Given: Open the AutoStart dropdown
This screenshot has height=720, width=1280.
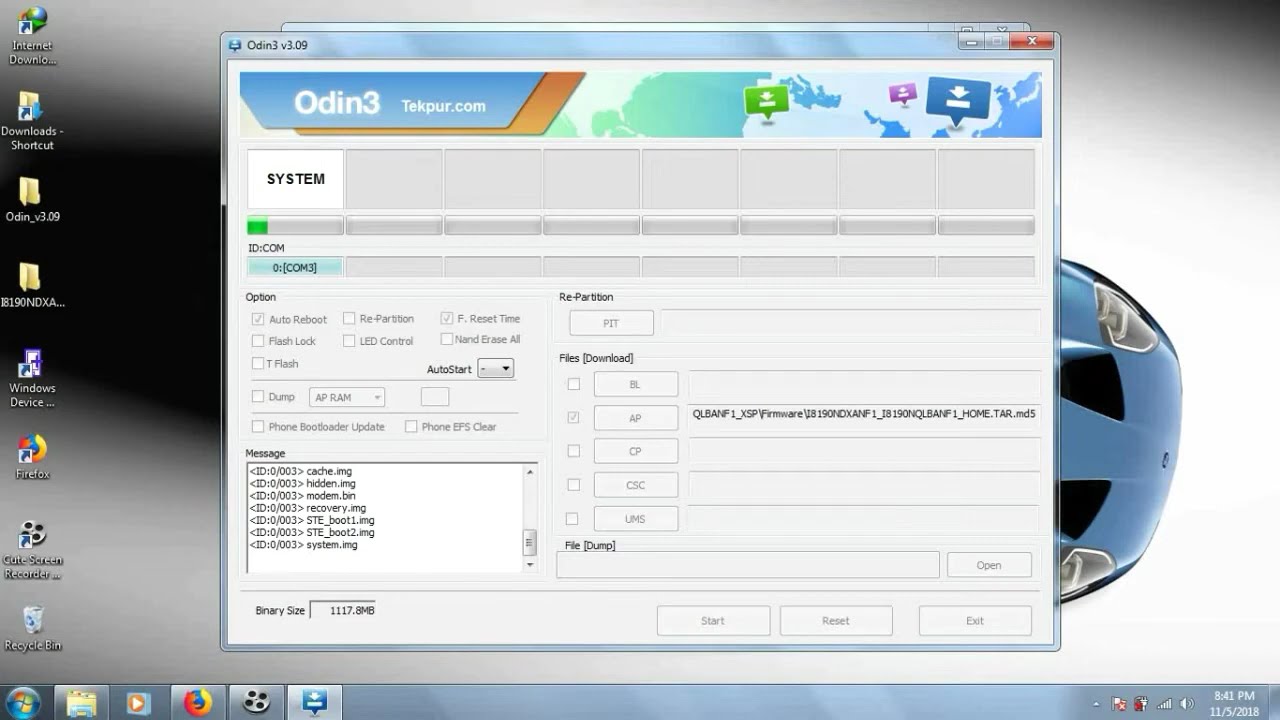Looking at the screenshot, I should [x=495, y=369].
